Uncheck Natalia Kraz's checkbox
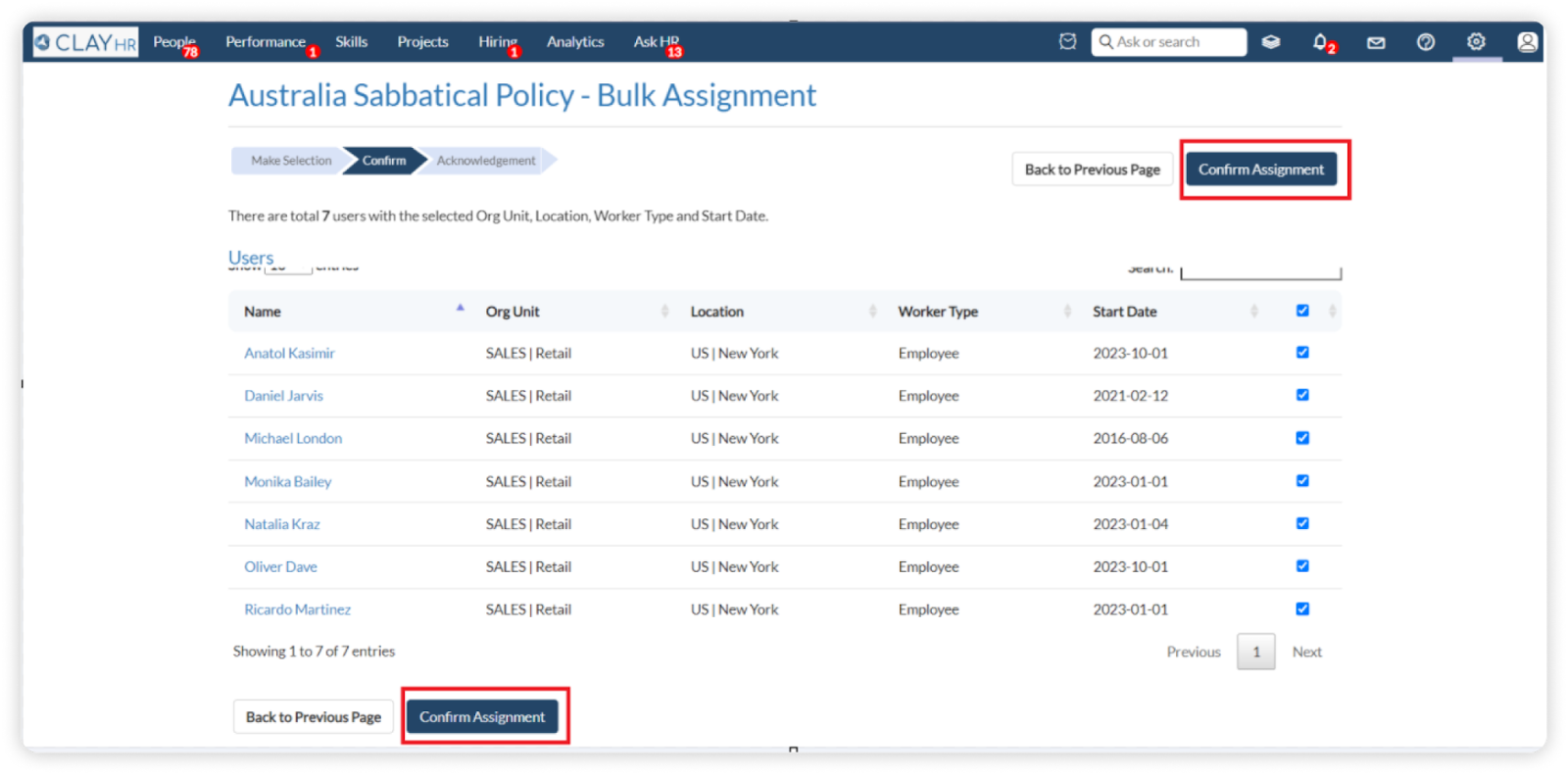The image size is (1568, 775). click(1302, 523)
